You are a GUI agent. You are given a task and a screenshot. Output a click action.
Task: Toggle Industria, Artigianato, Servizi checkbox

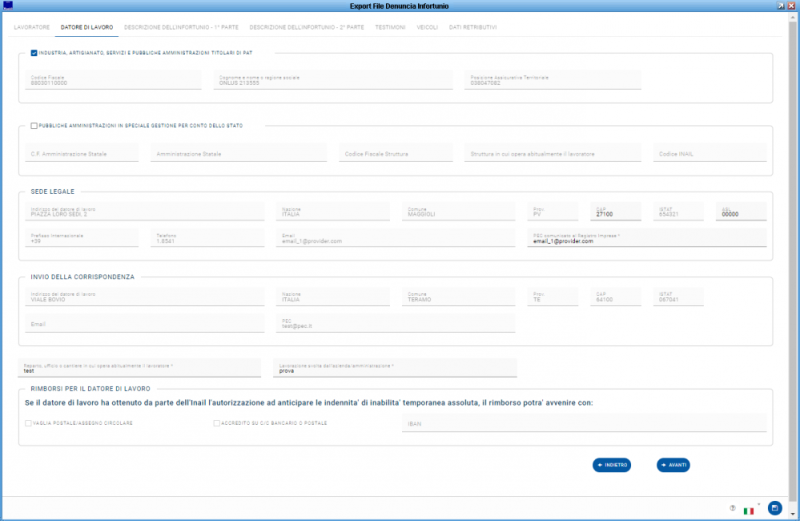(34, 53)
